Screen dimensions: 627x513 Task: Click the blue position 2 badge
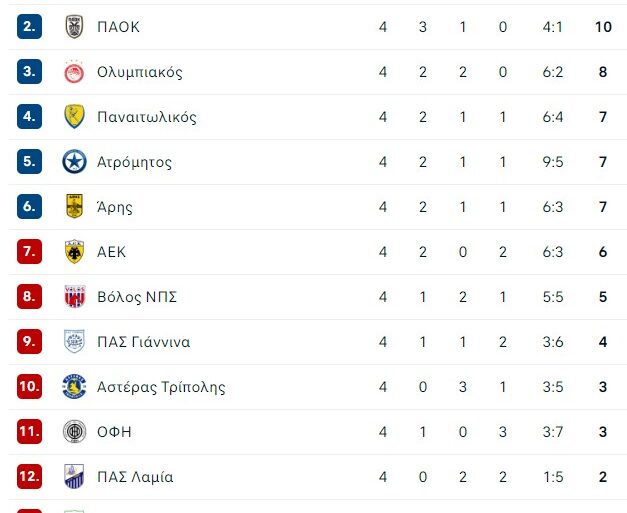29,27
